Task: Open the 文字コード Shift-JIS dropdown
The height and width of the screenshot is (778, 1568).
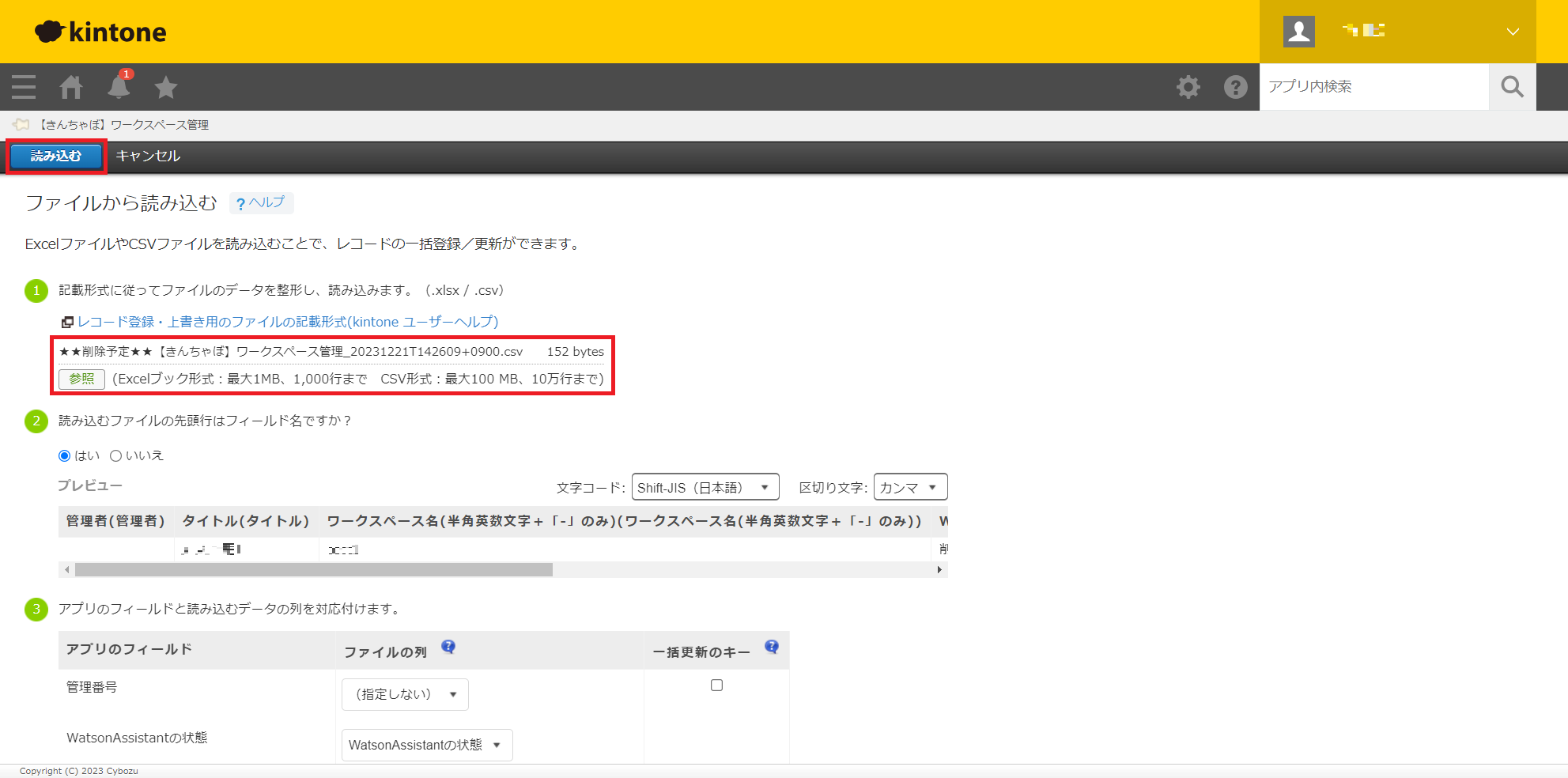Action: click(705, 487)
